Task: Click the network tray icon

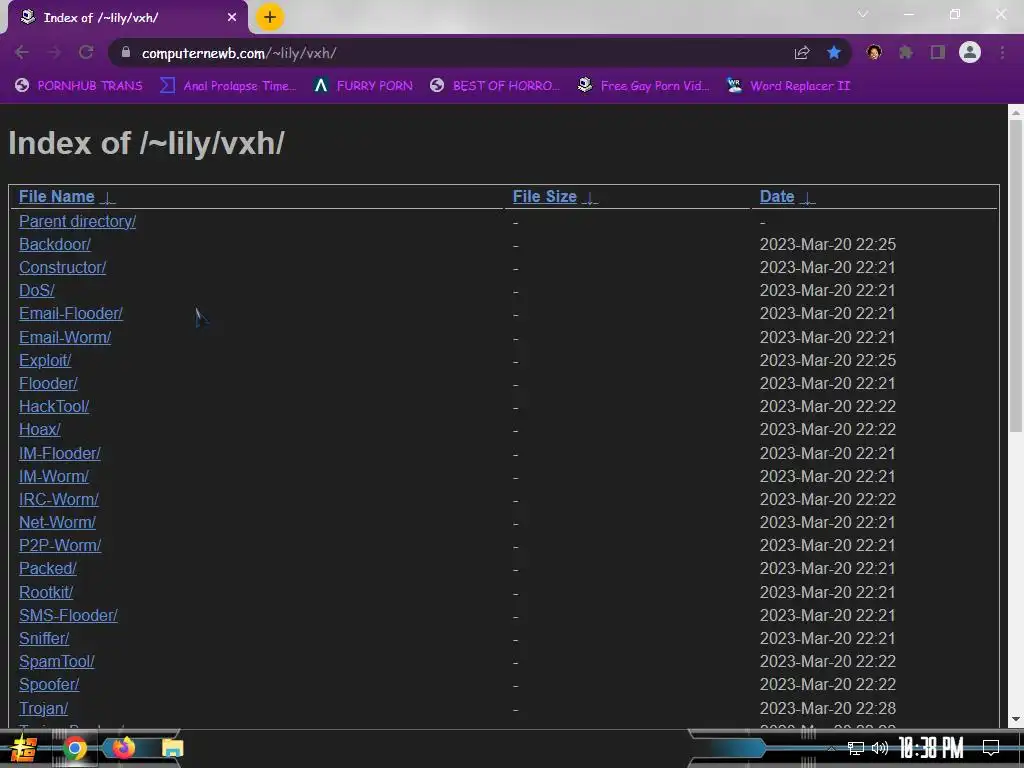Action: (856, 748)
